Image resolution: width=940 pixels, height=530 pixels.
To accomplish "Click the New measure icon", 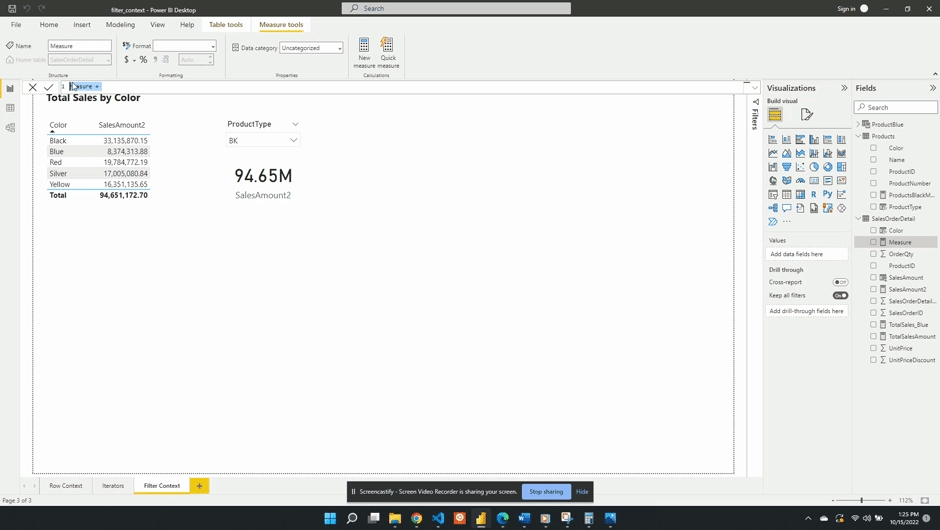I will [364, 51].
